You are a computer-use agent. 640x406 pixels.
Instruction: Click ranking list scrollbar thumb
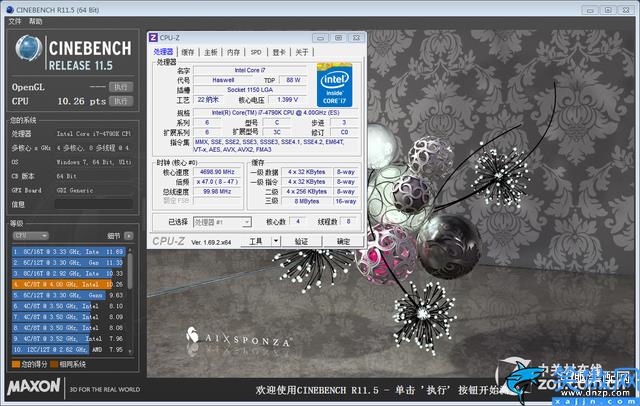point(130,271)
